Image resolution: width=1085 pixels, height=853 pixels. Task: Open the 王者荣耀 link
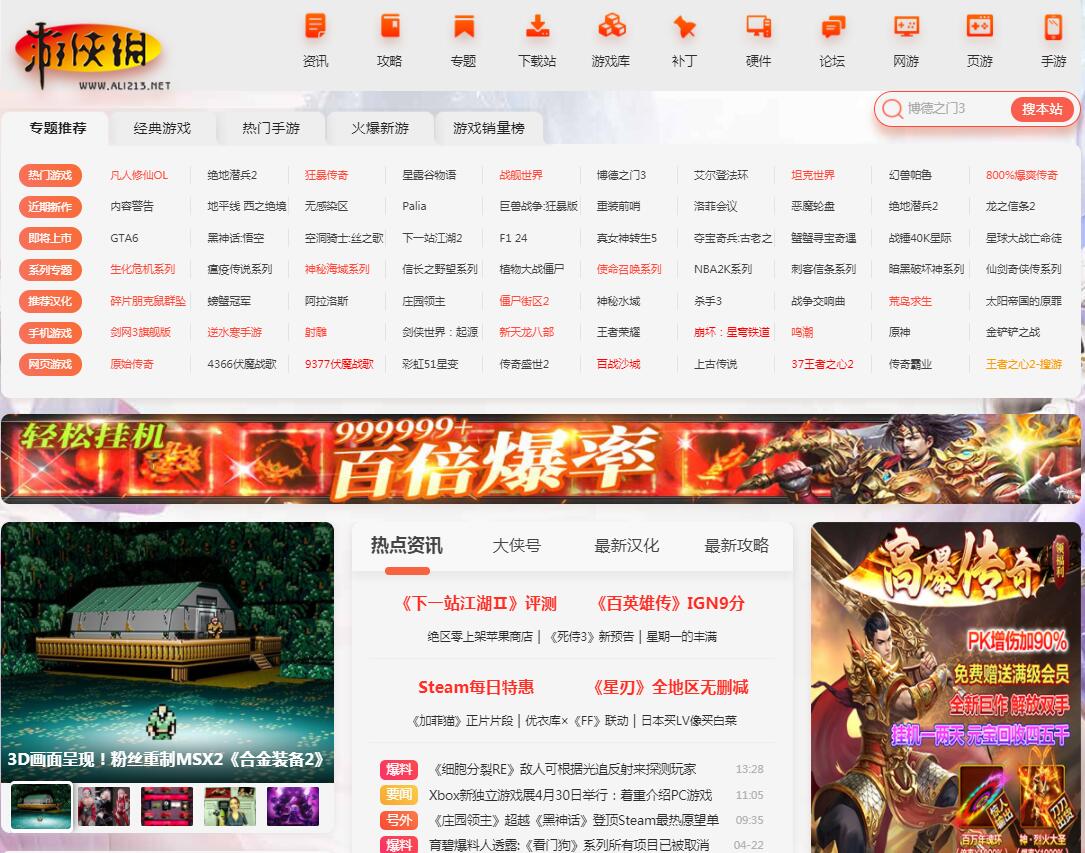click(618, 332)
